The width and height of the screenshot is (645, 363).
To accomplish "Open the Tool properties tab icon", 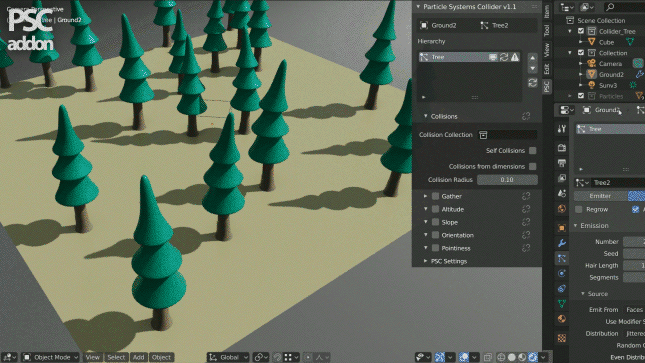I will 561,129.
